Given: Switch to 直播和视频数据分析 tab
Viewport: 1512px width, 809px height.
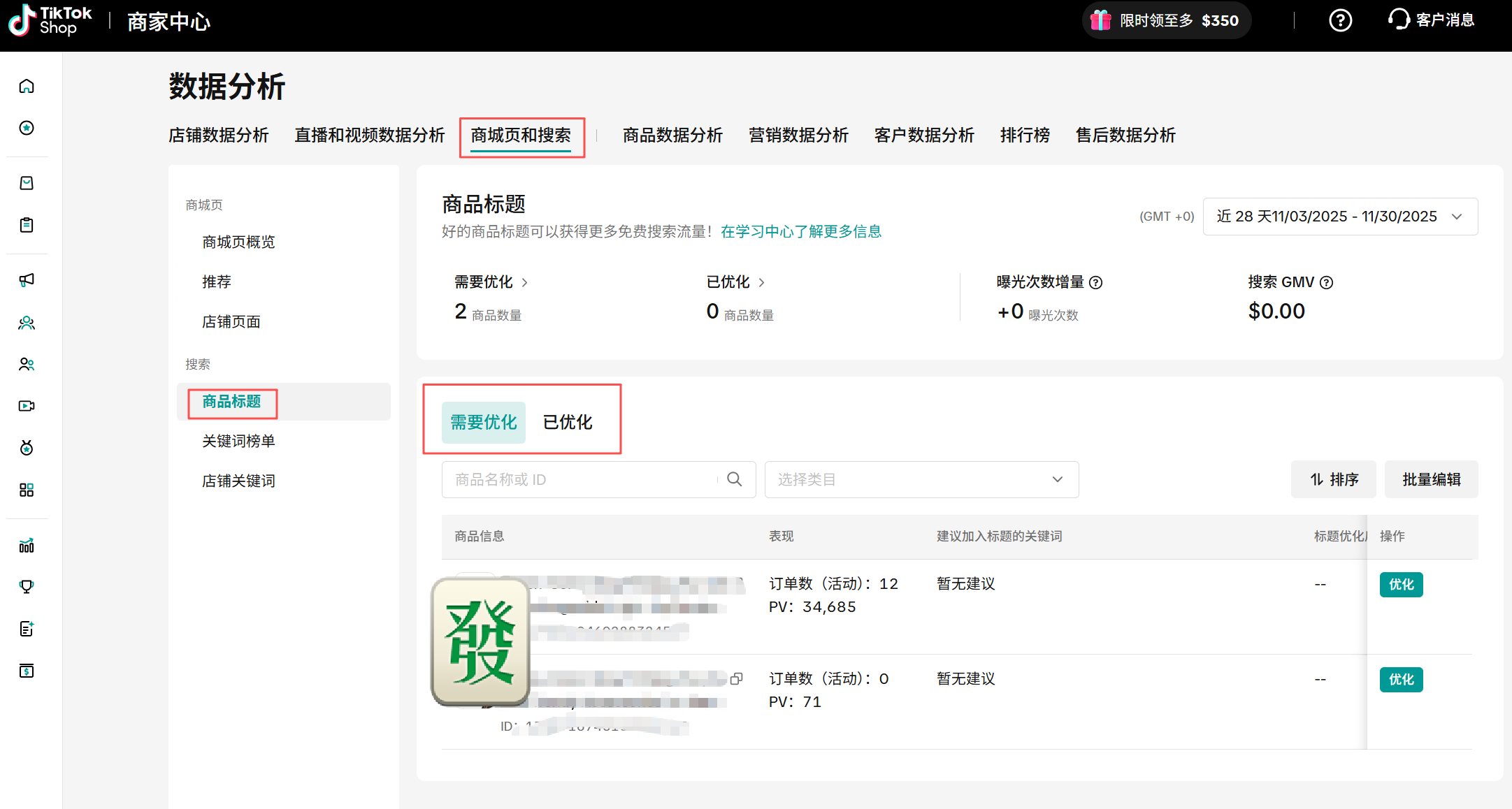Looking at the screenshot, I should 370,135.
